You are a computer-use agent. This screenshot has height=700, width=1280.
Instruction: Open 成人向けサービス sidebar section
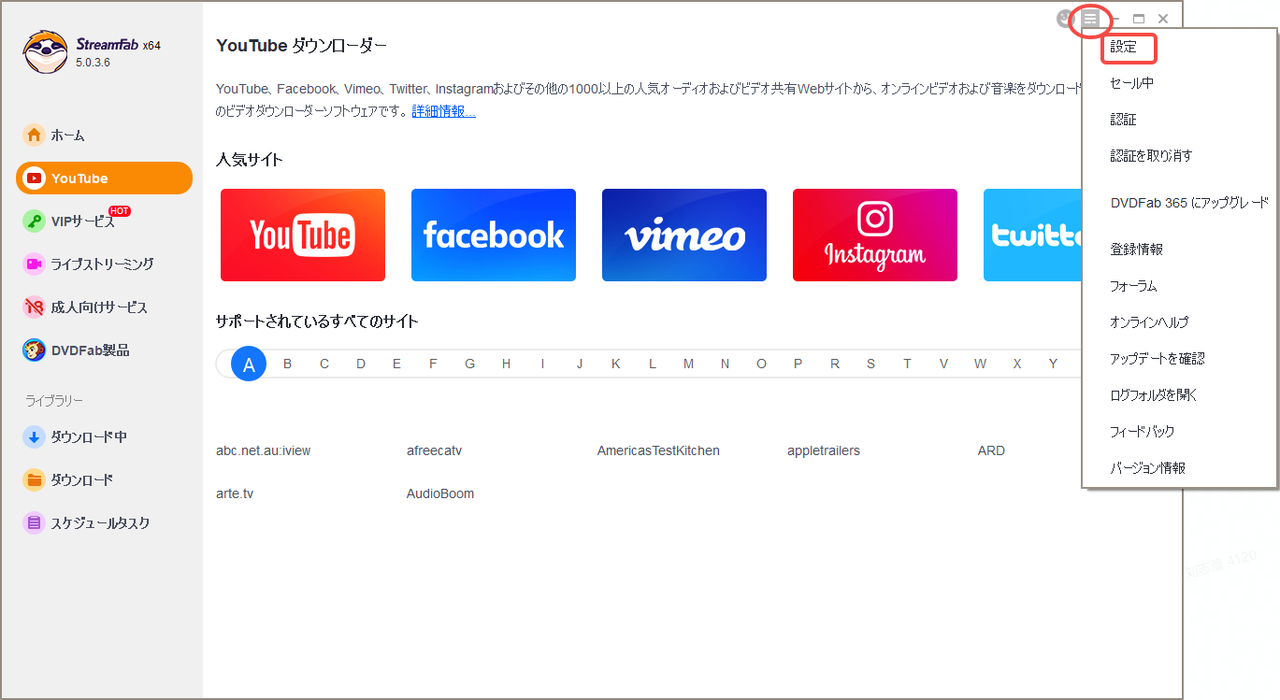pyautogui.click(x=99, y=307)
